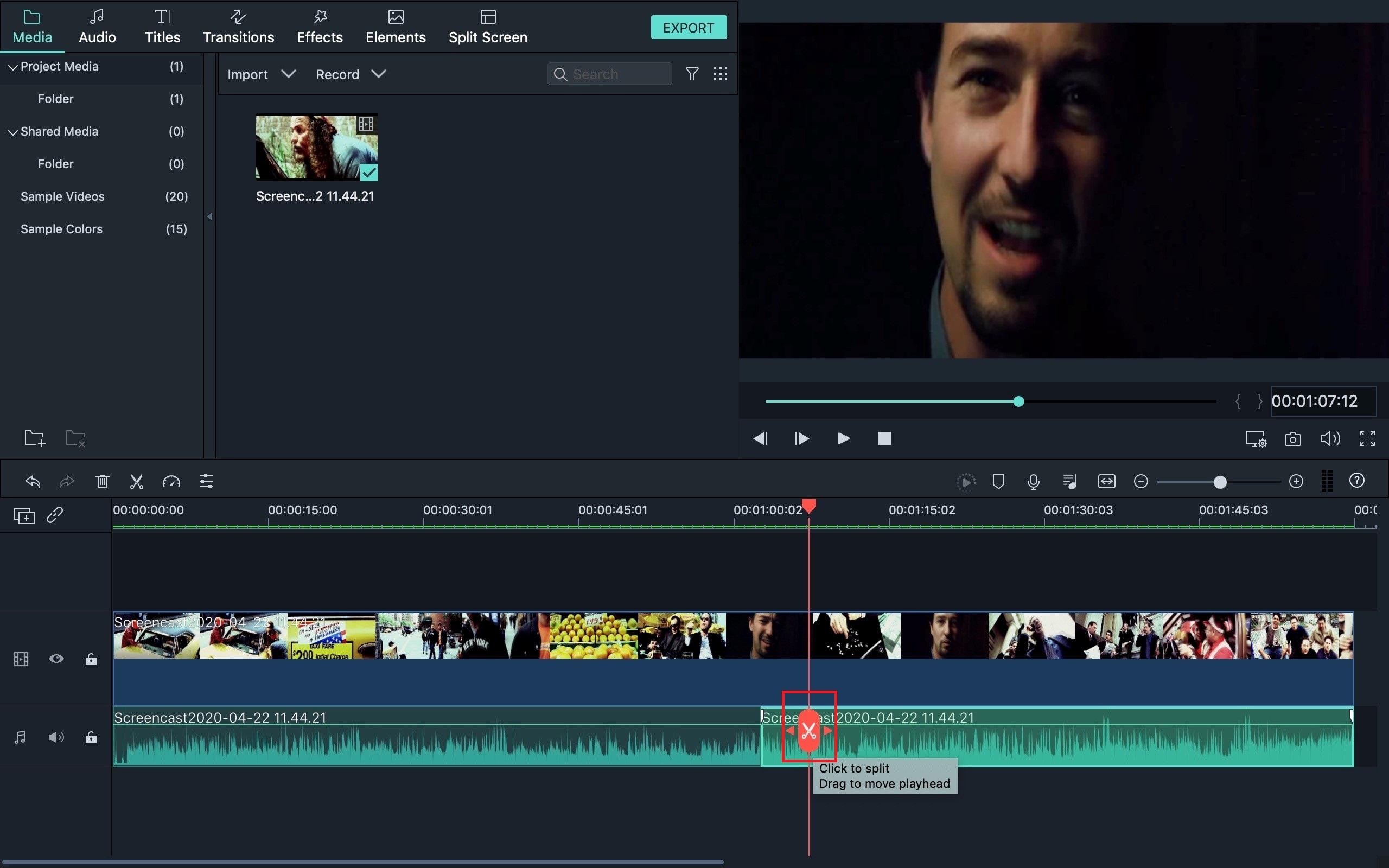Open the Record dropdown options
The width and height of the screenshot is (1389, 868).
click(378, 74)
